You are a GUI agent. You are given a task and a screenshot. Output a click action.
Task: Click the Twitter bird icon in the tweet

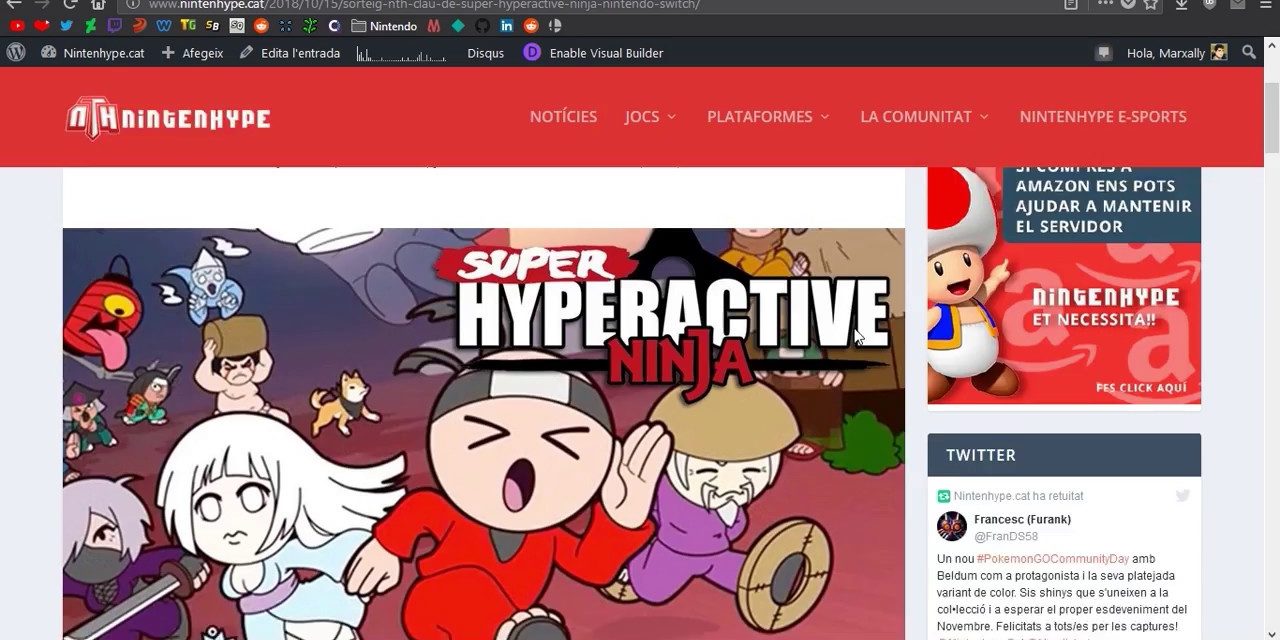pos(1183,496)
